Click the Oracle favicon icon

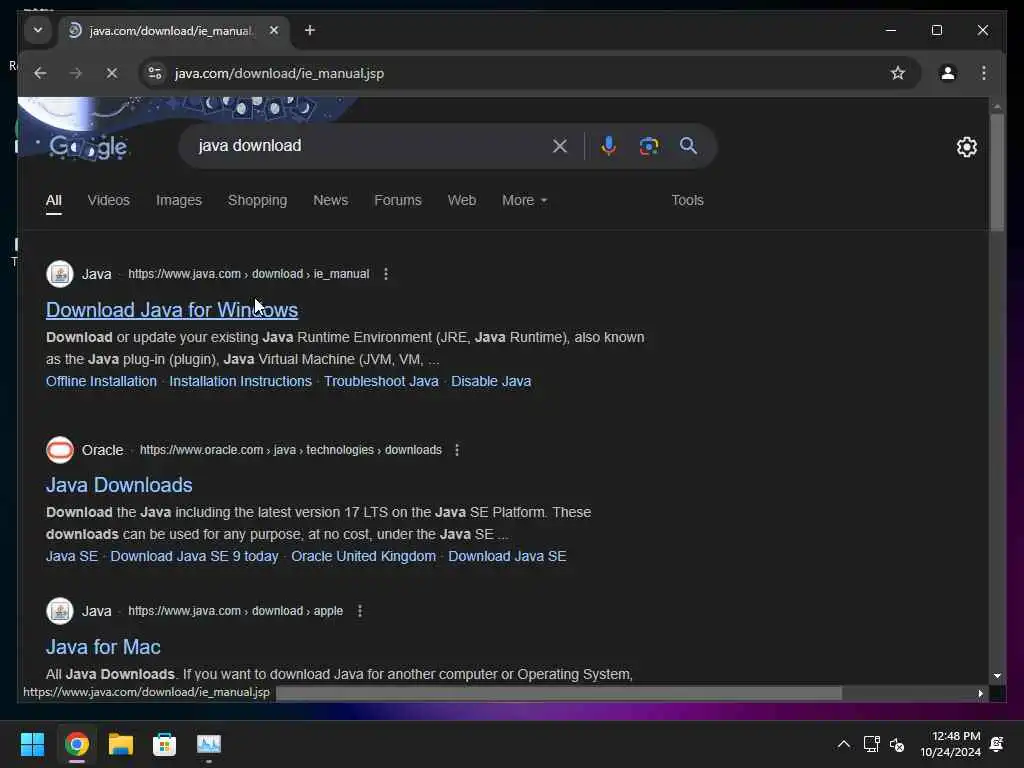coord(59,450)
